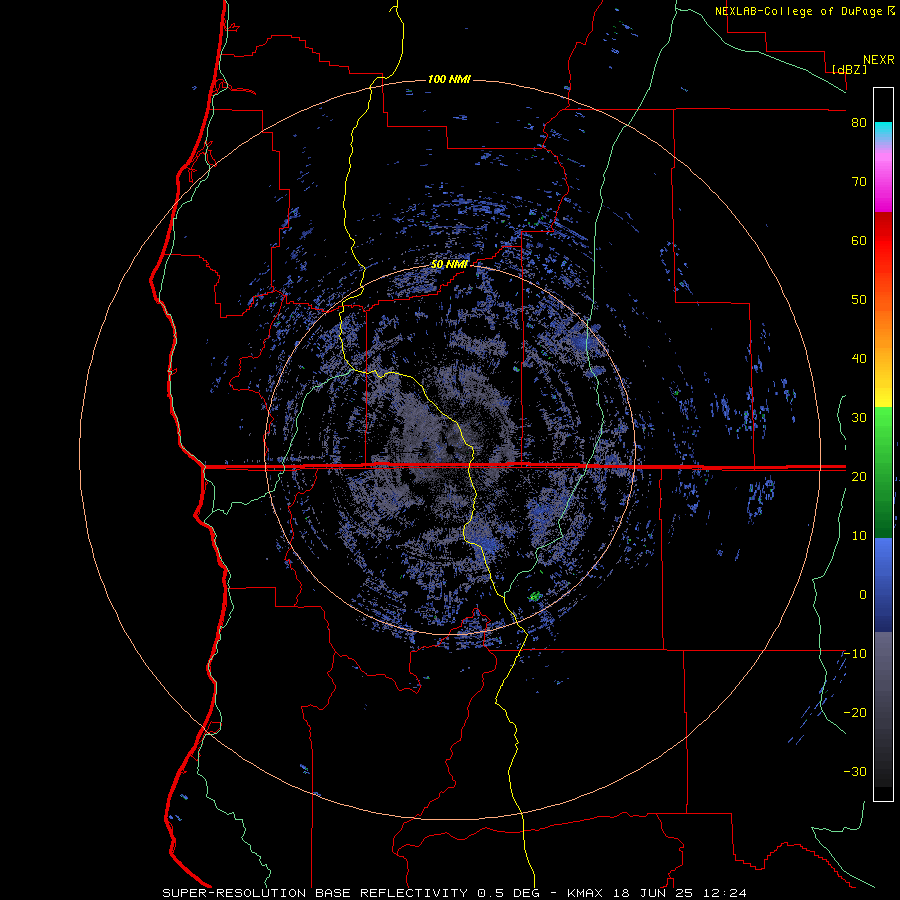Click the 10 value on dBZ scale

point(859,536)
